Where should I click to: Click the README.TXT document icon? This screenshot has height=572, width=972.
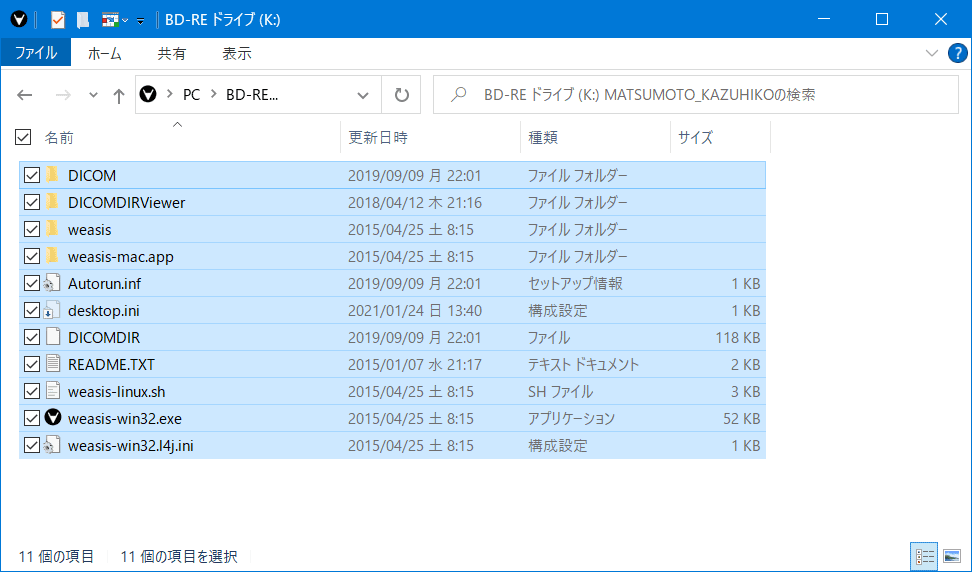click(x=53, y=364)
